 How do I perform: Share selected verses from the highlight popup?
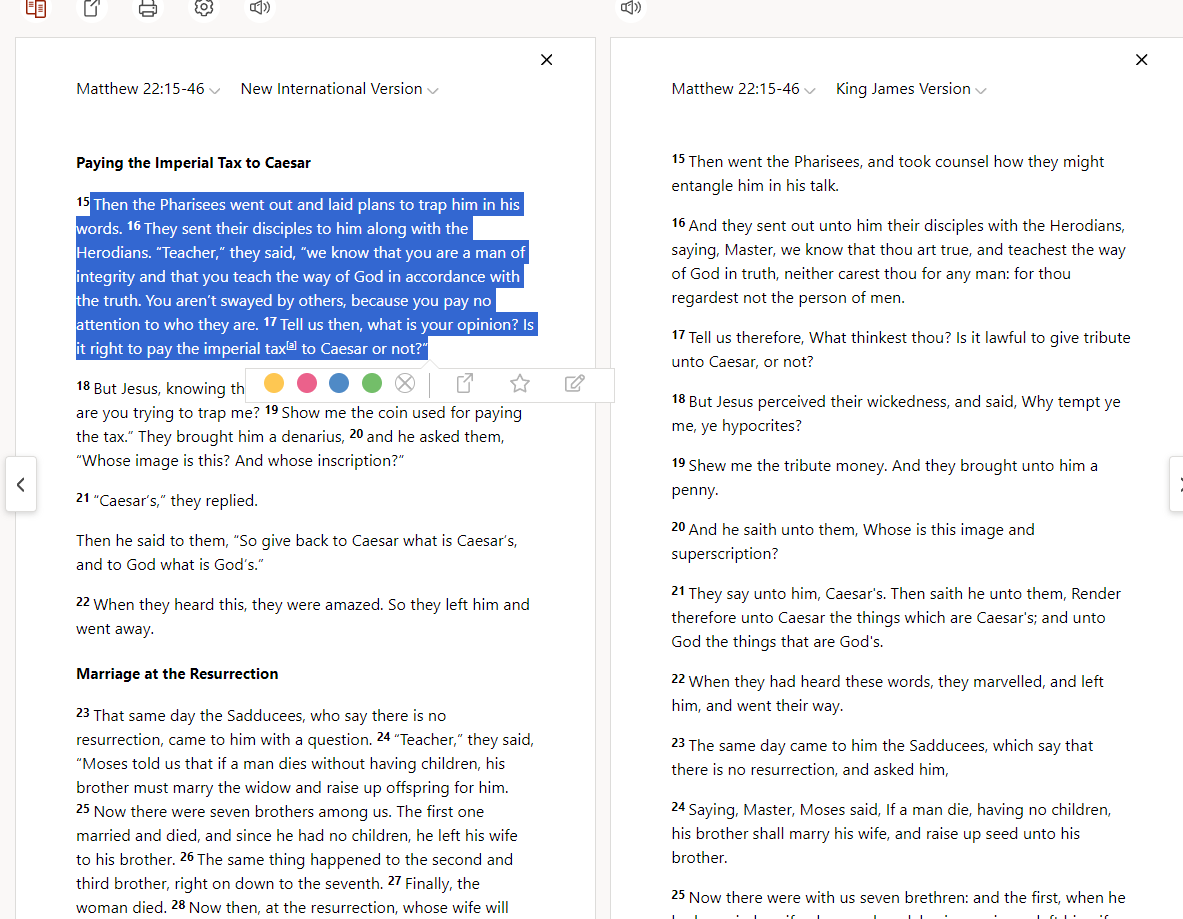click(465, 383)
